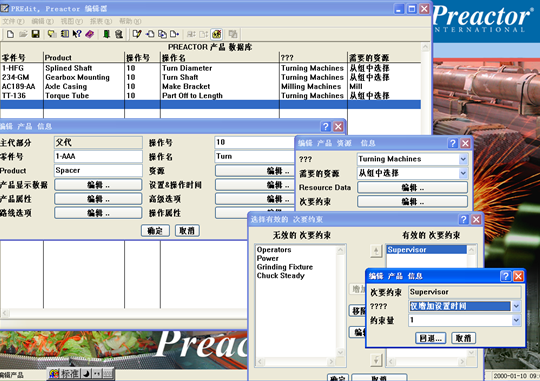Click the gray calculator-like toolbar icon
Viewport: 540px width, 381px height.
click(x=119, y=34)
